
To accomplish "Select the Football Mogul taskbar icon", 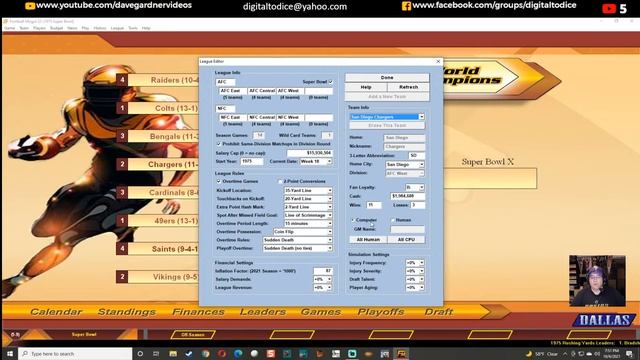I will click(x=401, y=353).
